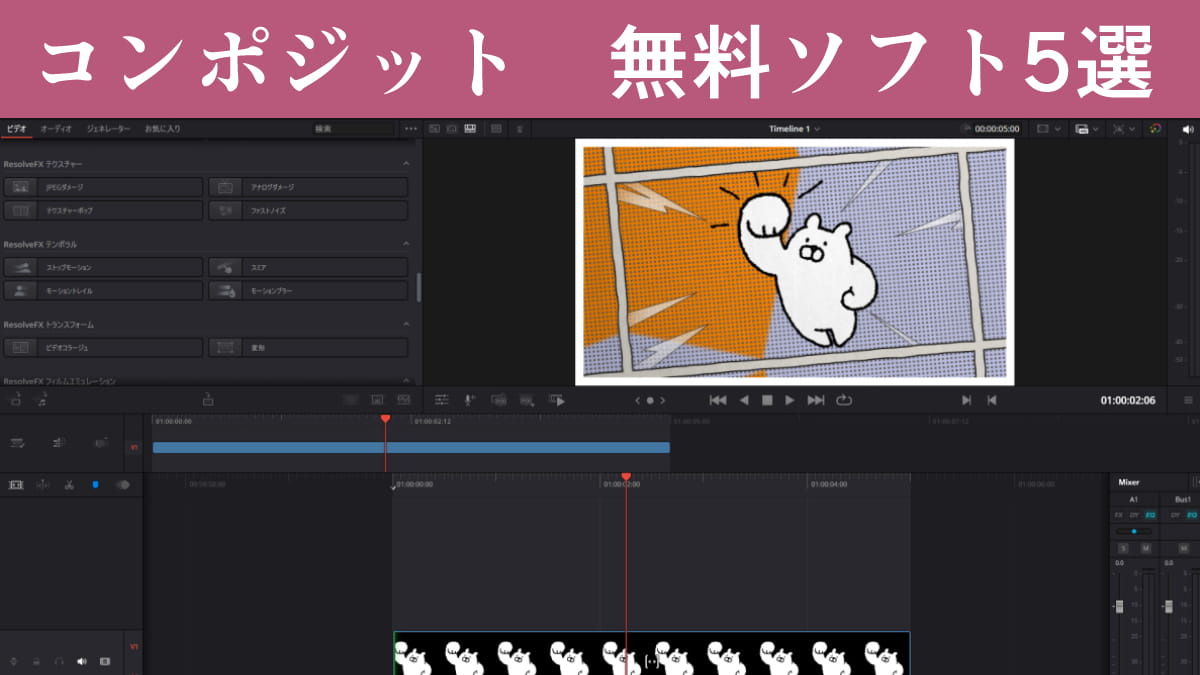The height and width of the screenshot is (675, 1200).
Task: Open the Timeline 1 dropdown
Action: [x=794, y=129]
